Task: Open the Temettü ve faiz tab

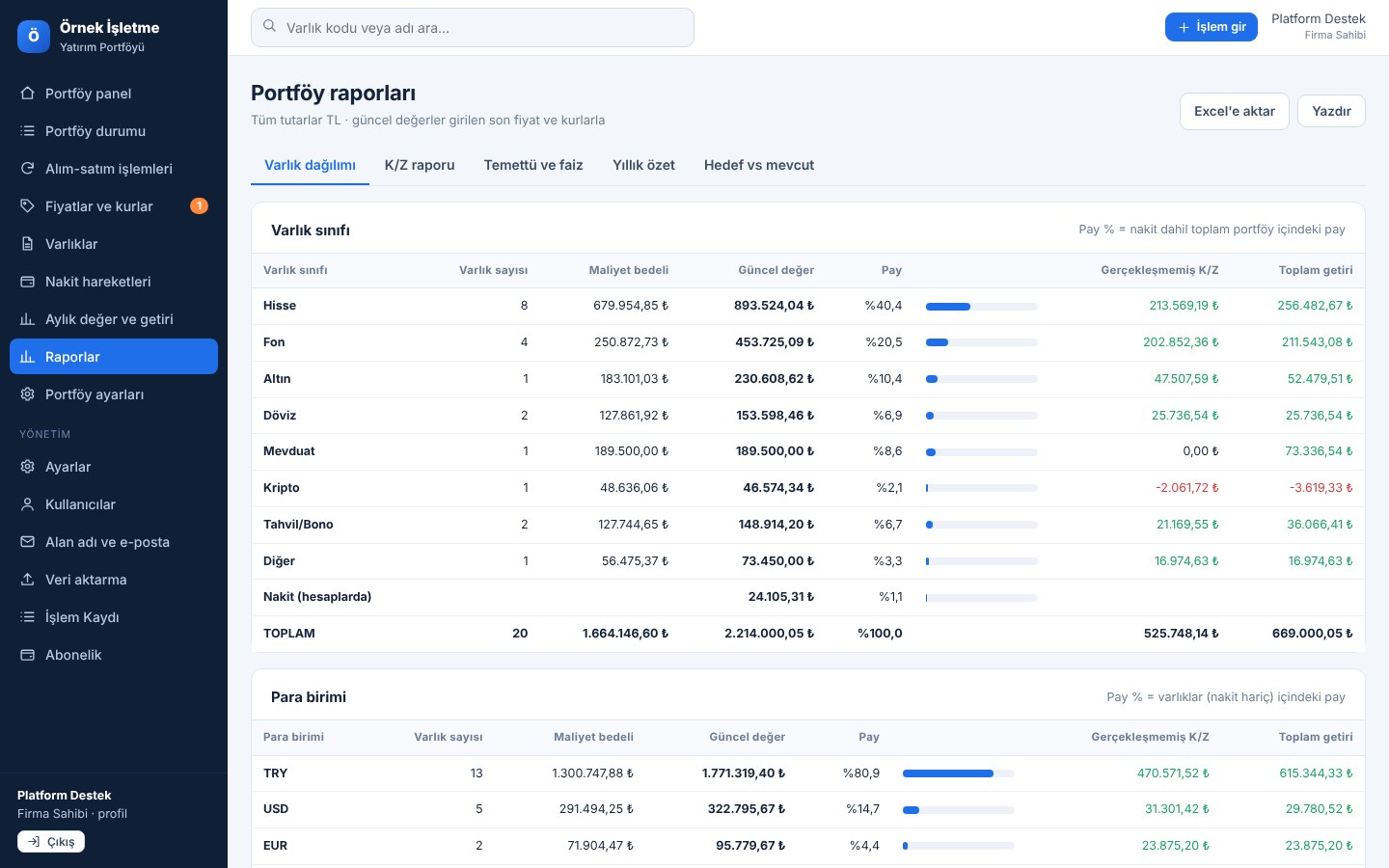Action: (x=533, y=165)
